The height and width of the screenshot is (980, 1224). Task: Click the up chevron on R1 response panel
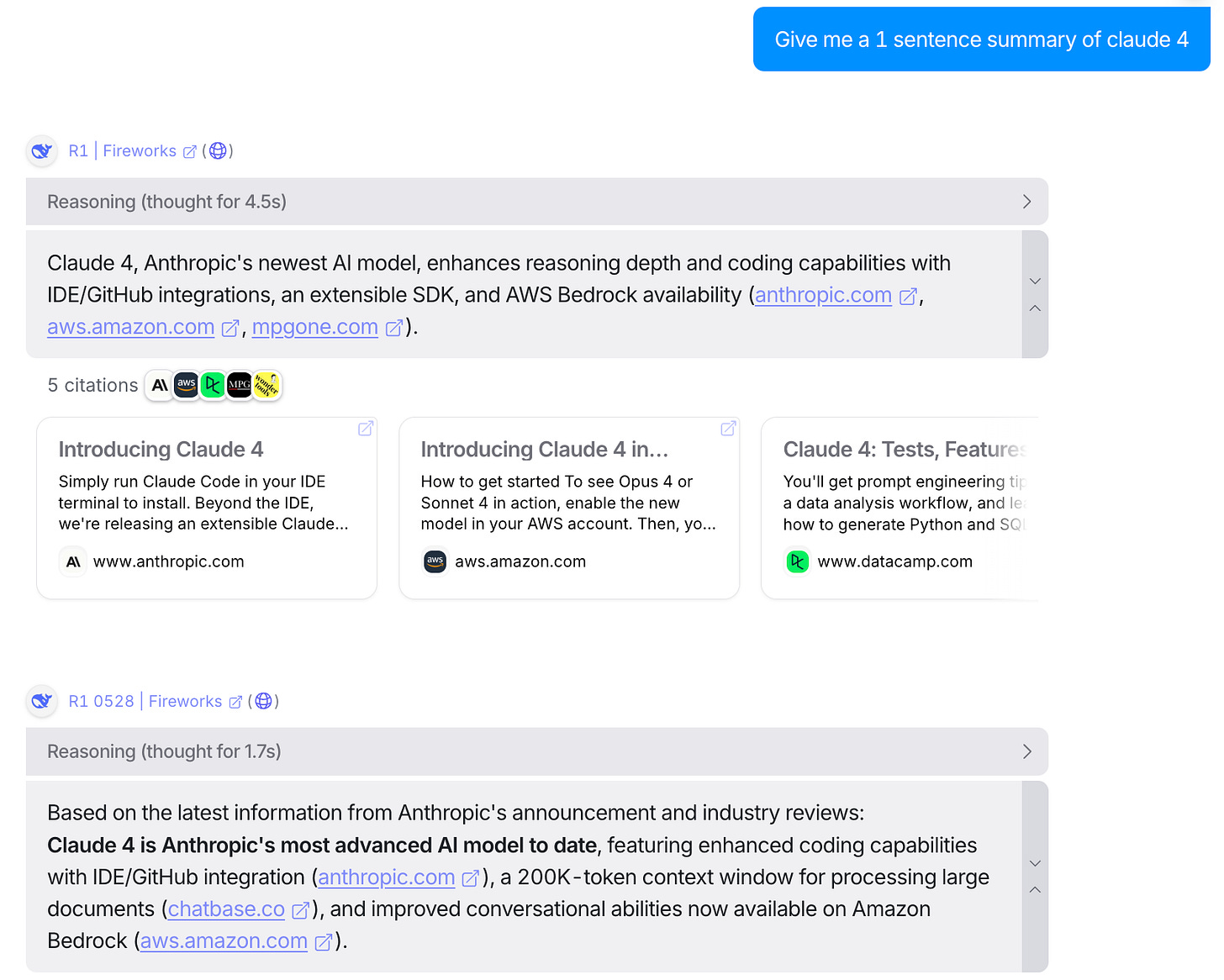1035,308
